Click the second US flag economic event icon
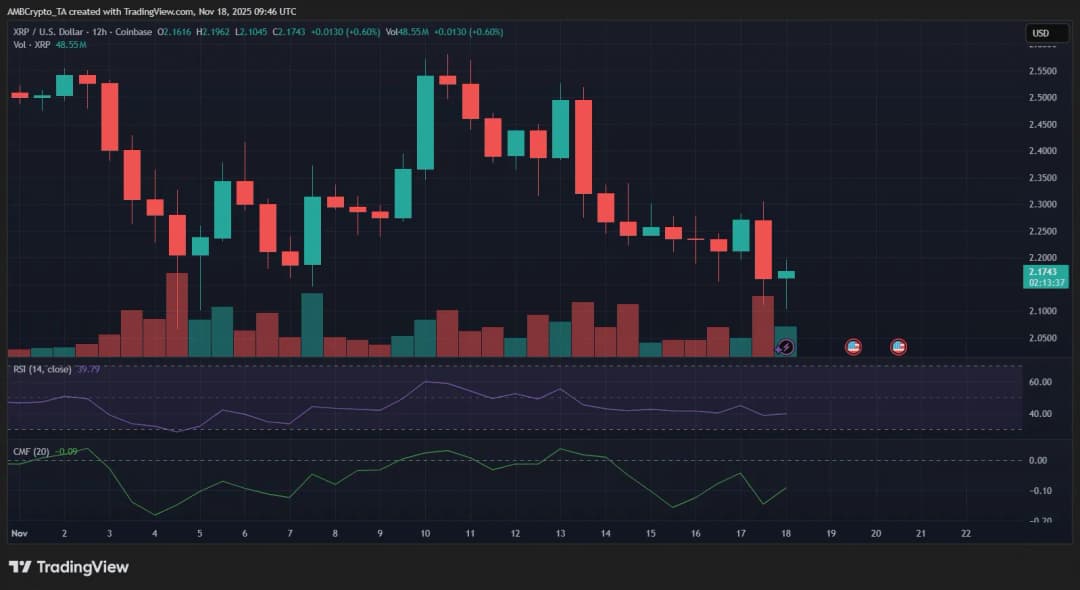Image resolution: width=1080 pixels, height=590 pixels. pyautogui.click(x=898, y=347)
